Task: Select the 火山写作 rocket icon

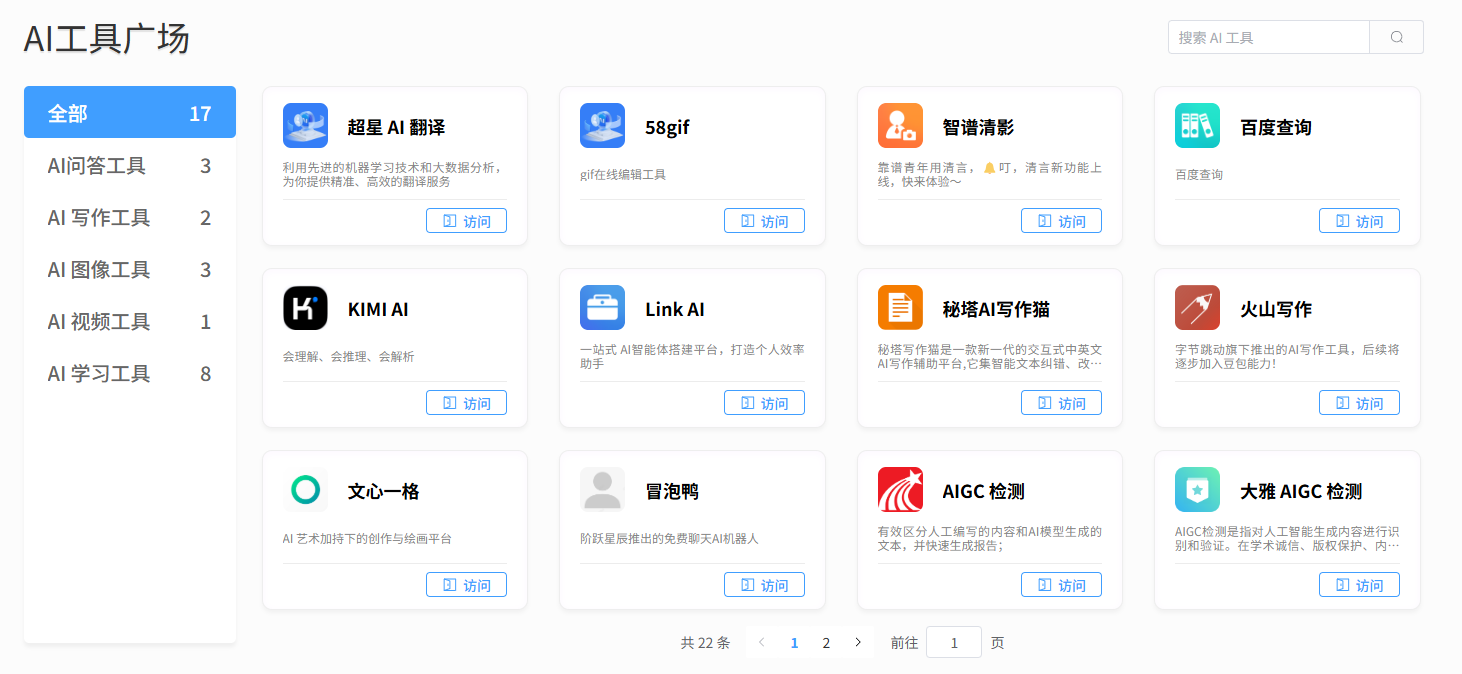Action: tap(1197, 307)
